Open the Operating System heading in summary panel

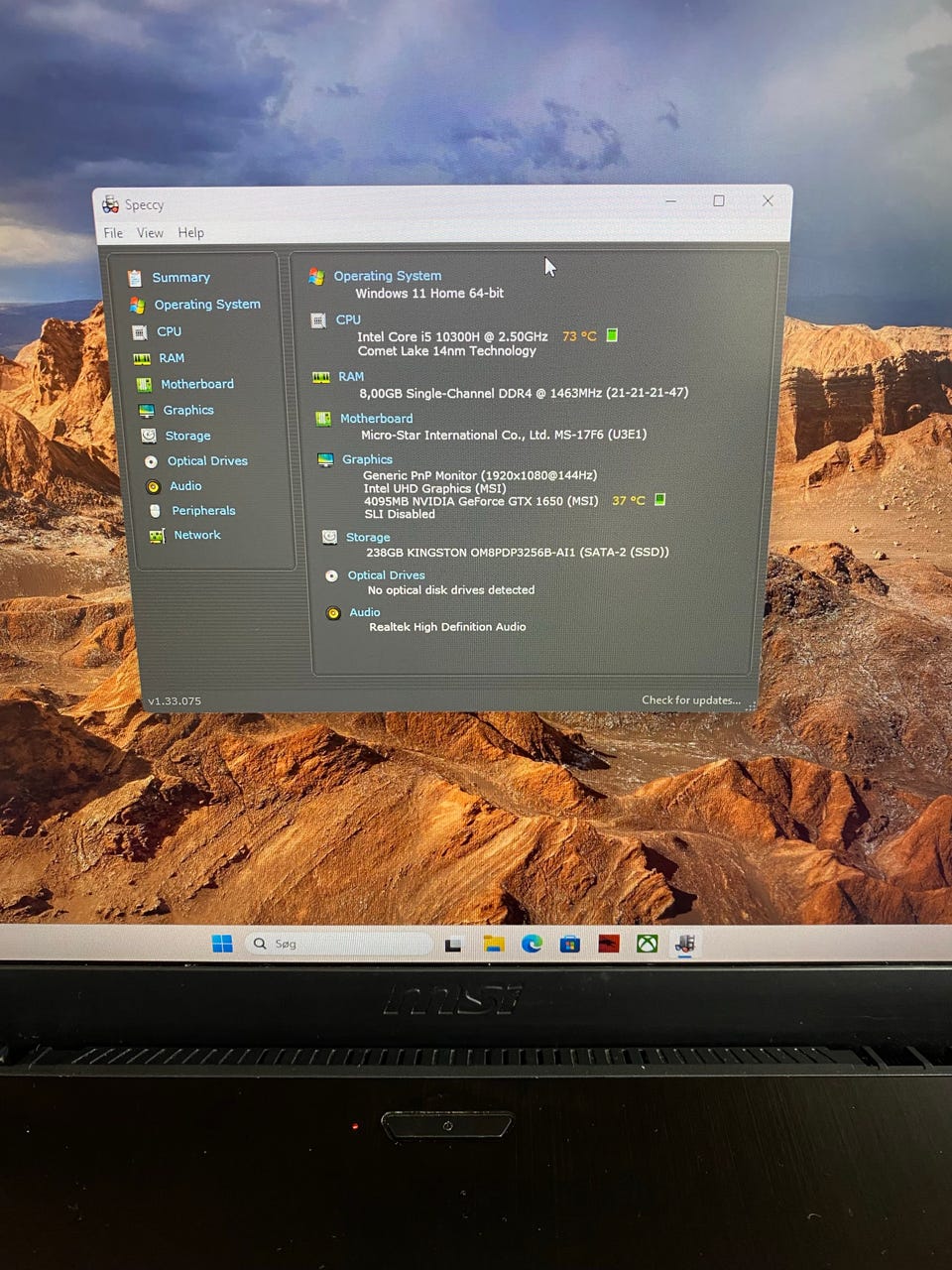[x=388, y=276]
